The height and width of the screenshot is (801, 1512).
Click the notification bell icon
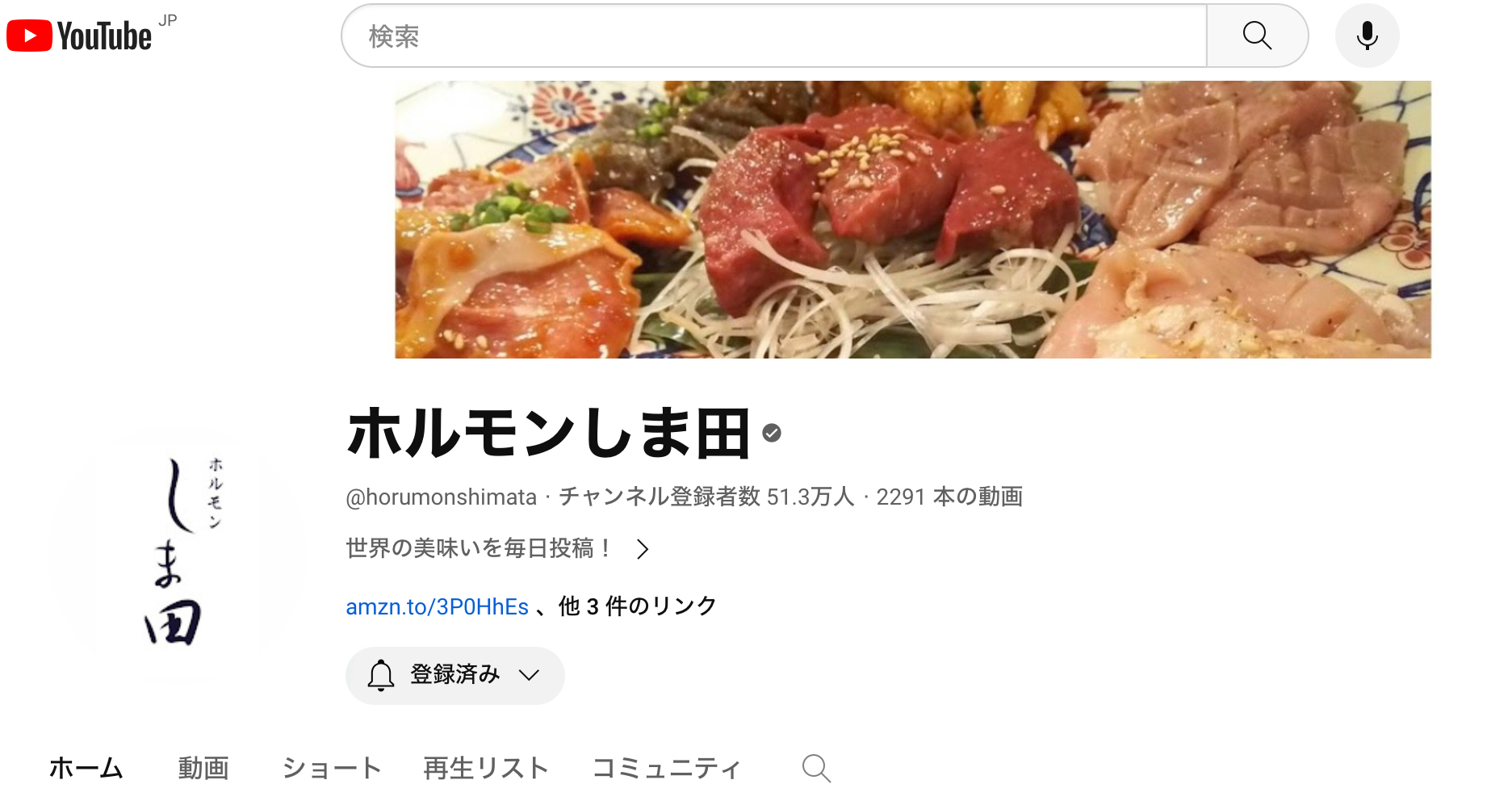[381, 675]
